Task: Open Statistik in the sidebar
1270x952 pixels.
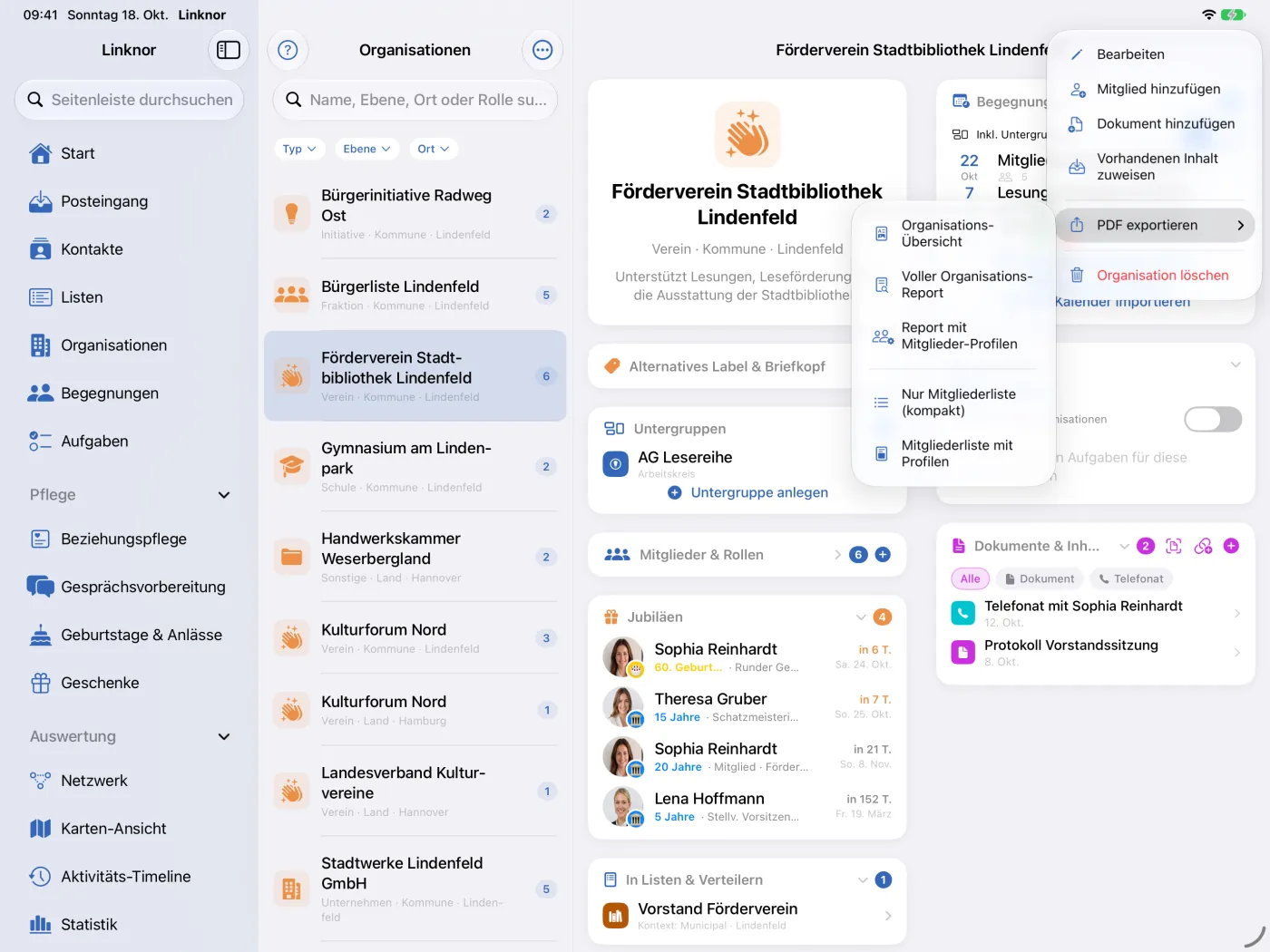Action: point(129,925)
